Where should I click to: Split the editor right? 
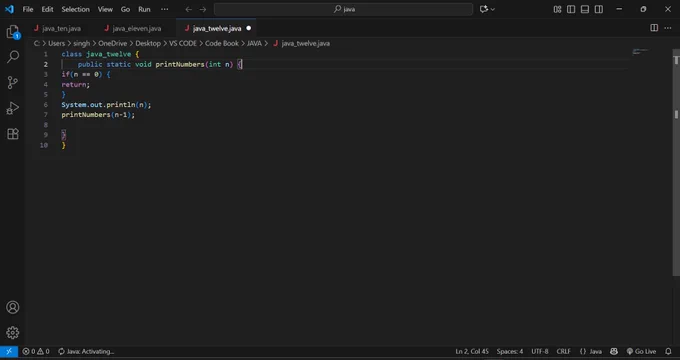(x=654, y=28)
